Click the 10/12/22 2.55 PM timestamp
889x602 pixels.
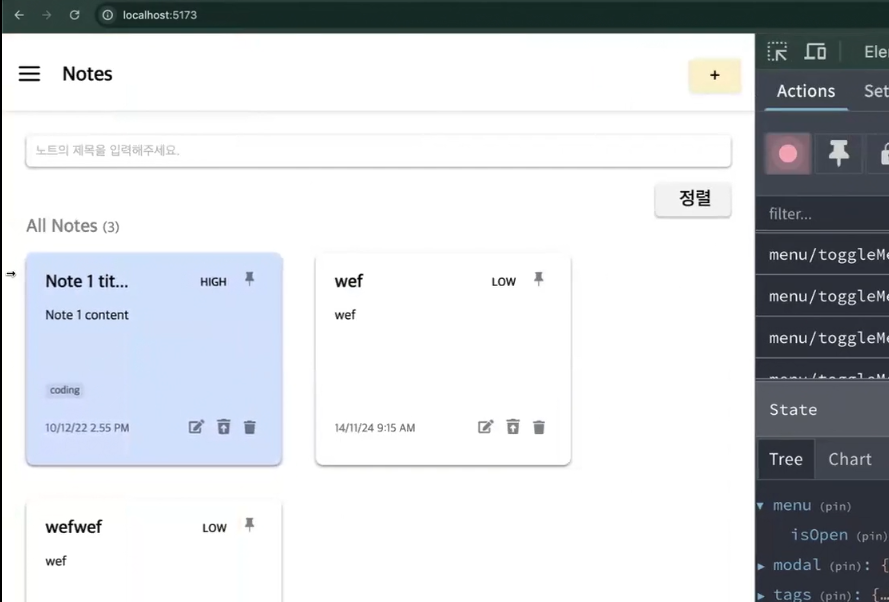click(x=87, y=428)
